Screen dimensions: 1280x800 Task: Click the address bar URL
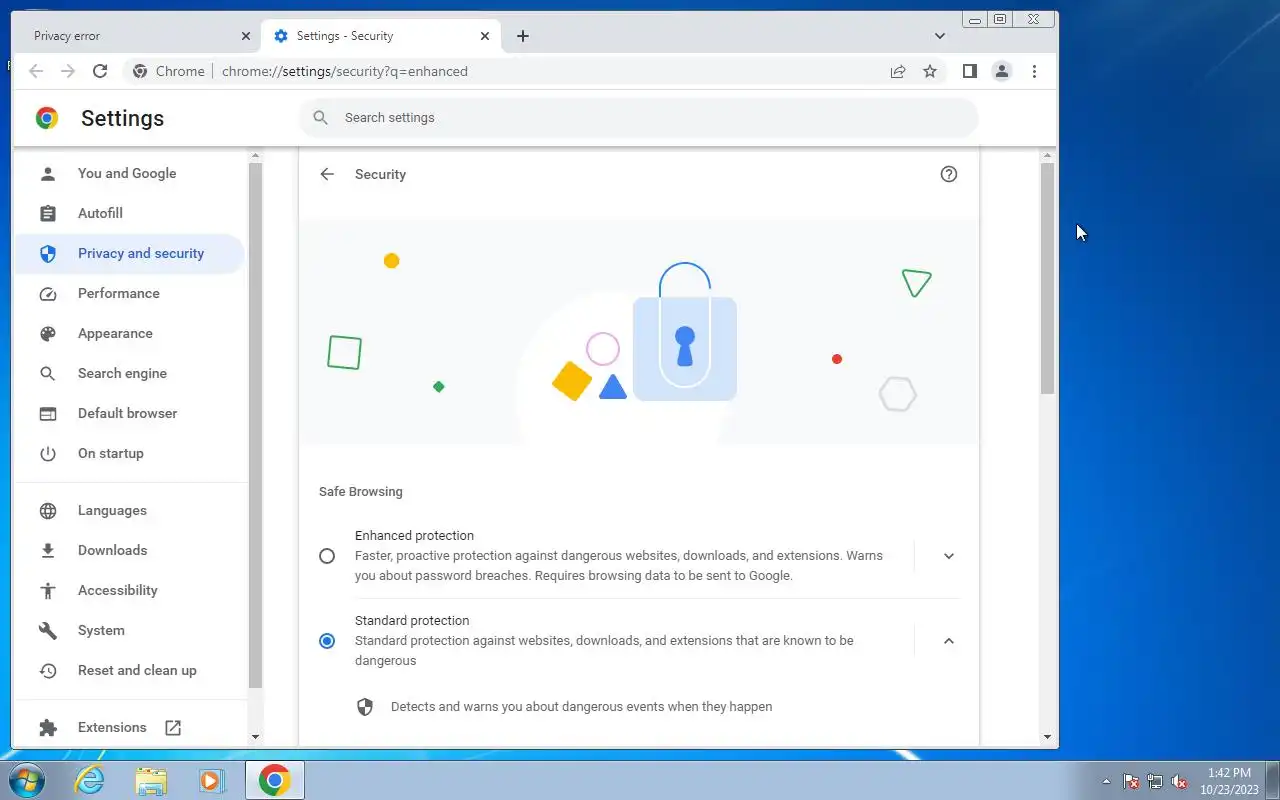[x=345, y=71]
